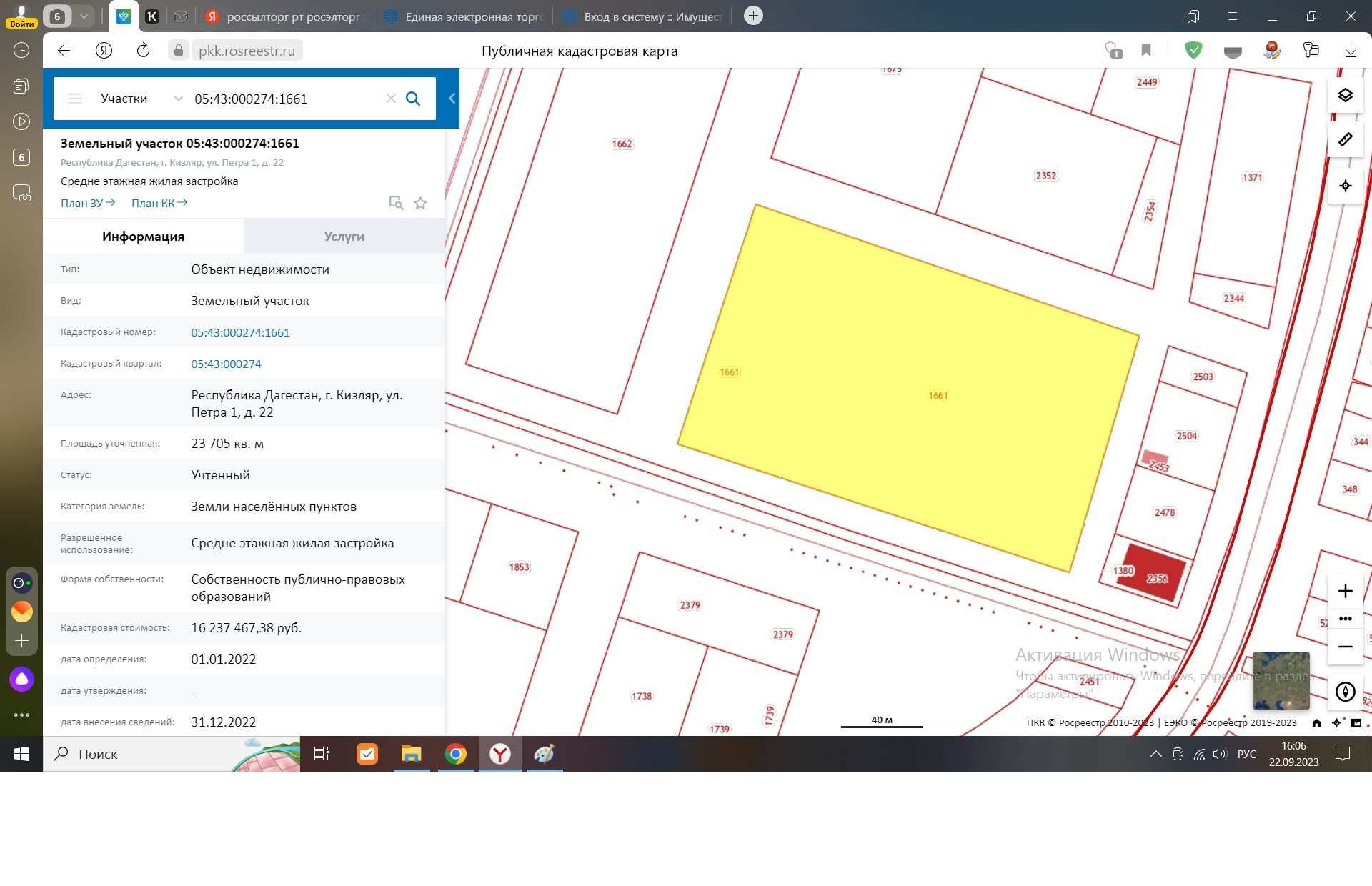This screenshot has height=886, width=1372.
Task: Open the hamburger menu in search bar
Action: (75, 99)
